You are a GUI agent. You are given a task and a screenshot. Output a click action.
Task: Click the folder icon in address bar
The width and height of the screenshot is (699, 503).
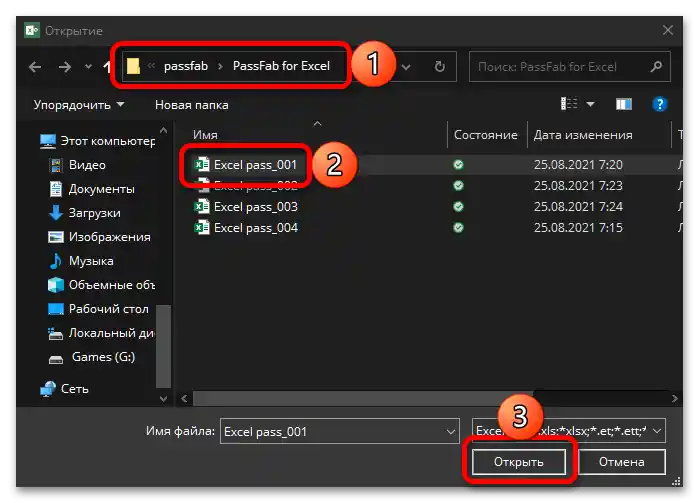(x=133, y=66)
